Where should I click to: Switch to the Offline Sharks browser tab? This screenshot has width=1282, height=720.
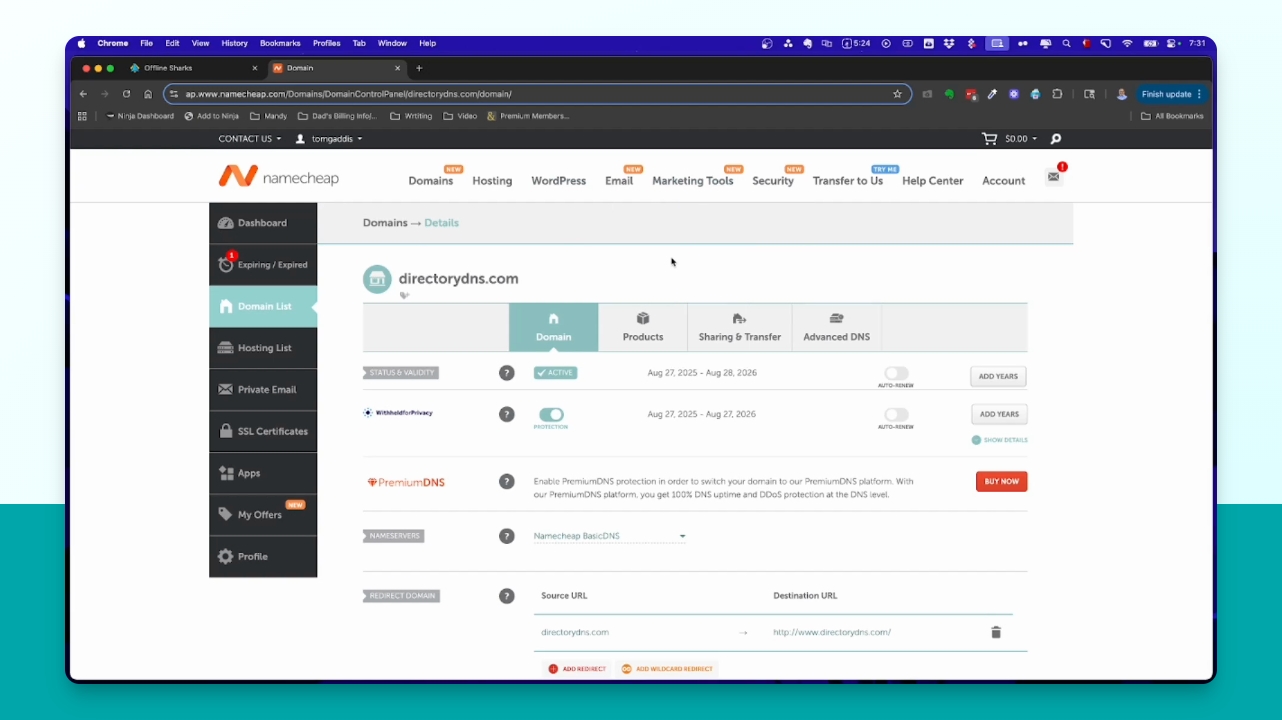pos(194,68)
